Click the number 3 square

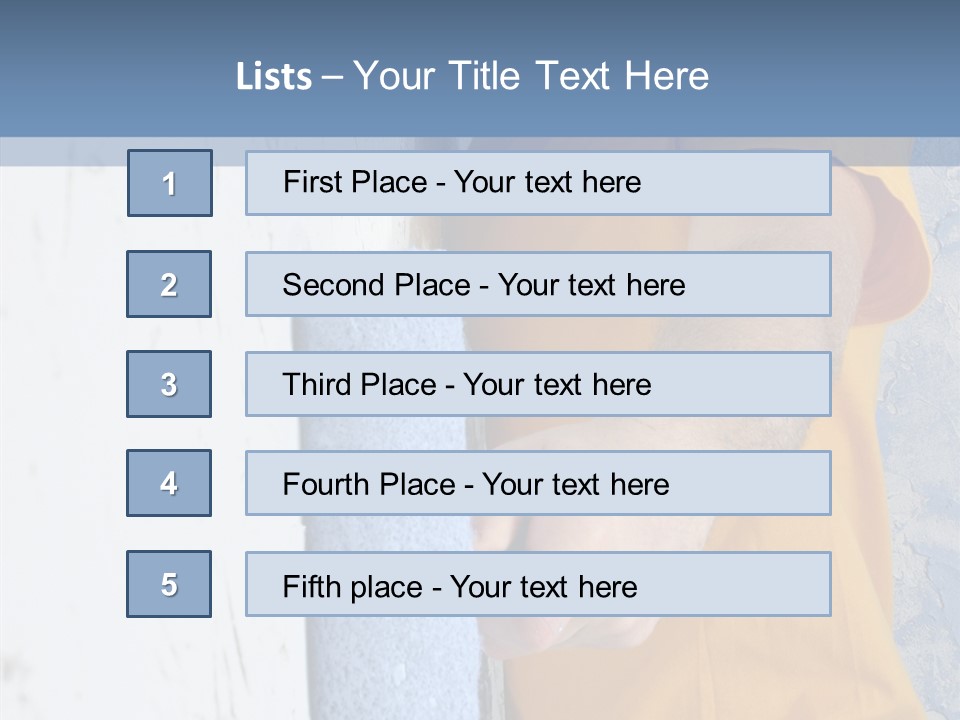click(169, 384)
